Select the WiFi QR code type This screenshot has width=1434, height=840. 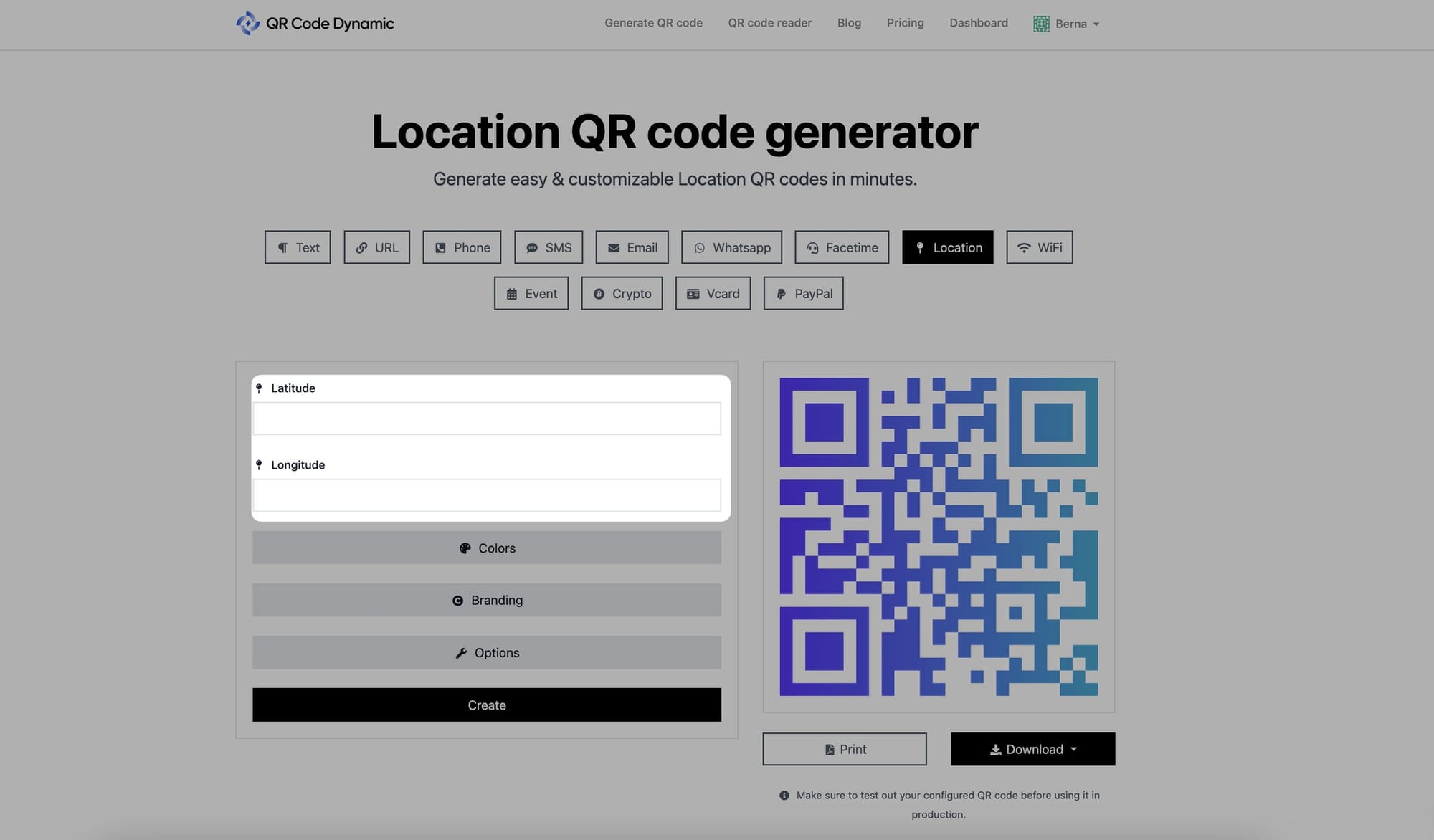click(1040, 247)
